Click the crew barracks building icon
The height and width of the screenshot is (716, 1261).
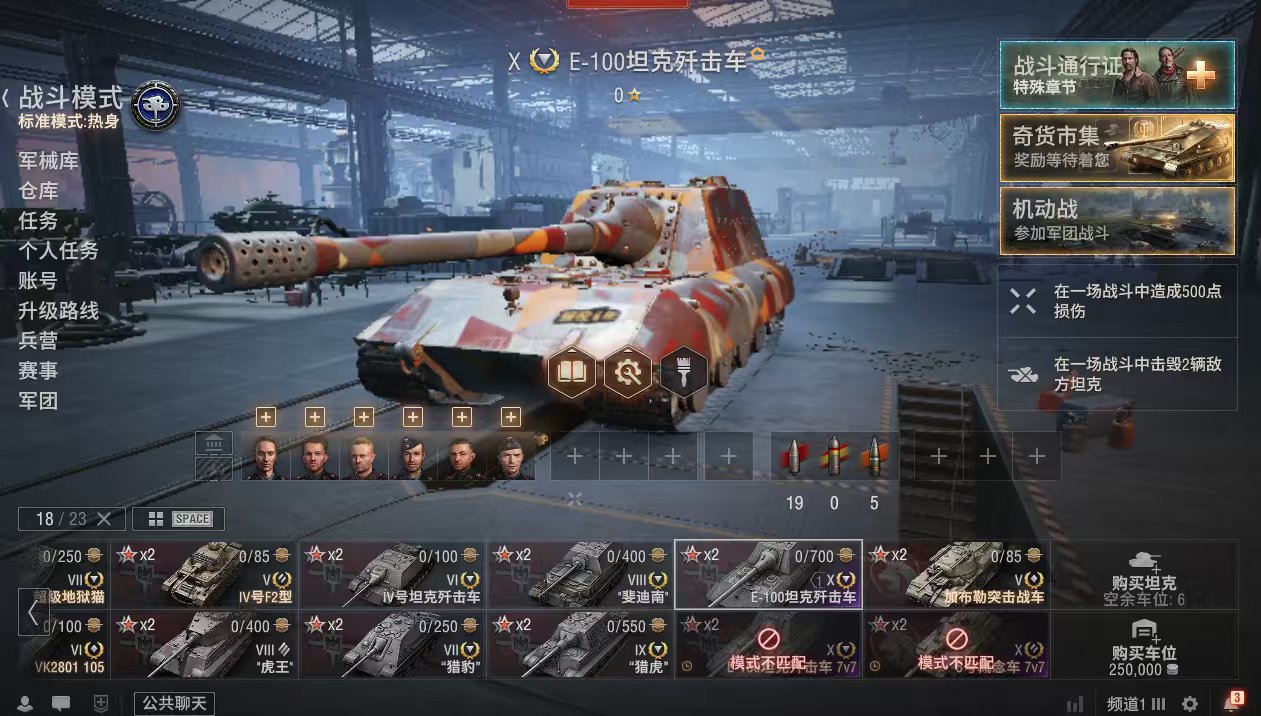click(x=215, y=444)
